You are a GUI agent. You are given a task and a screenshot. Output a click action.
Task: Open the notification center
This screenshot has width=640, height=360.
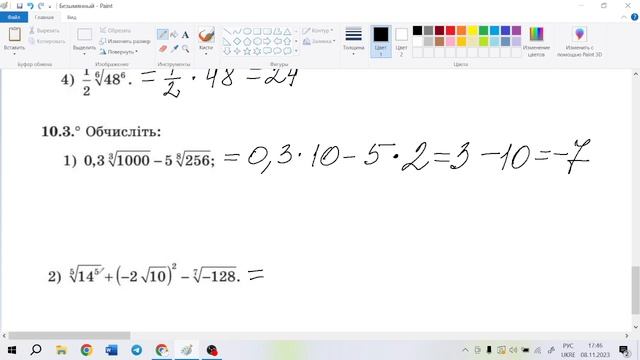(624, 350)
